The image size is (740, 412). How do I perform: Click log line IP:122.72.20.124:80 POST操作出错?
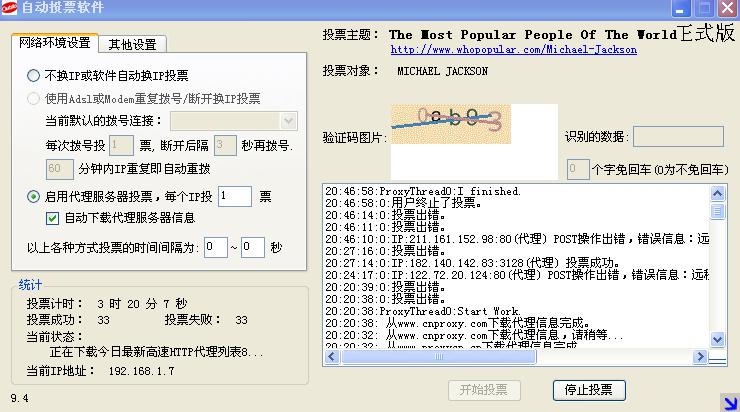tap(517, 275)
